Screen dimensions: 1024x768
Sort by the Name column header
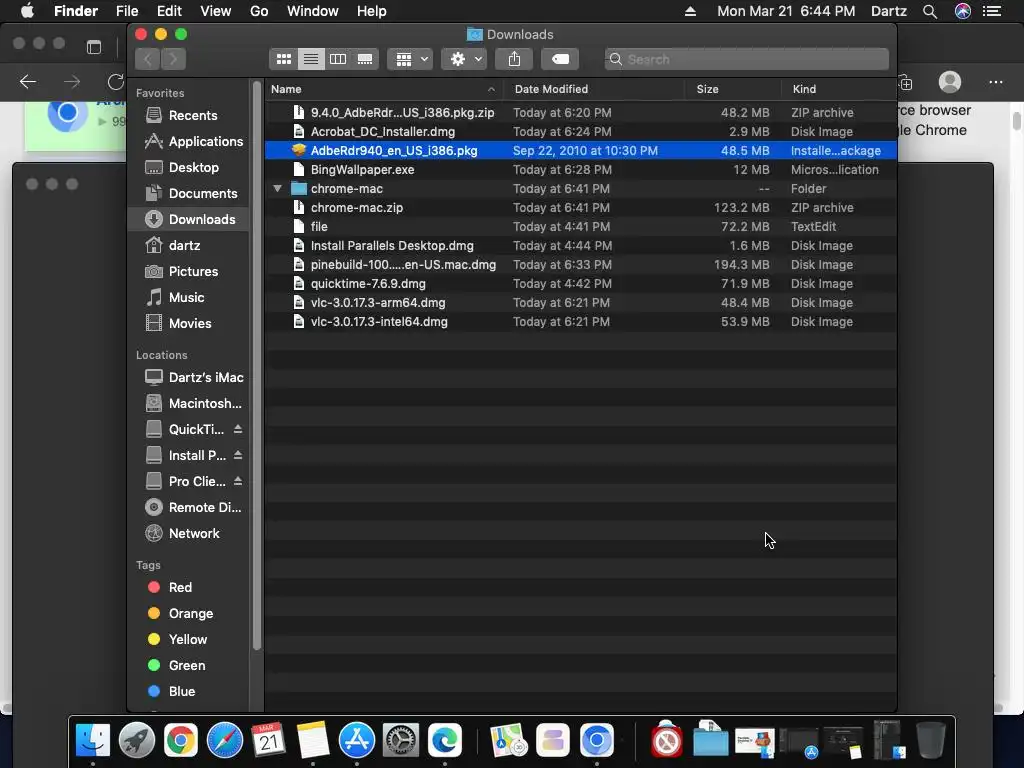[383, 89]
